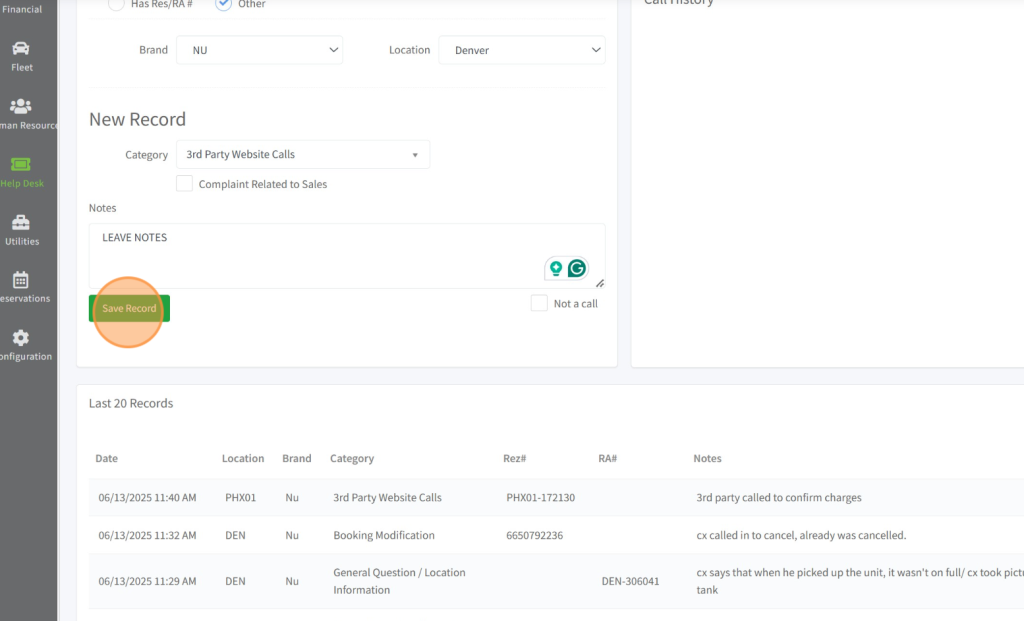Viewport: 1024px width, 621px height.
Task: Select the Help Desk ticket icon
Action: point(21,165)
